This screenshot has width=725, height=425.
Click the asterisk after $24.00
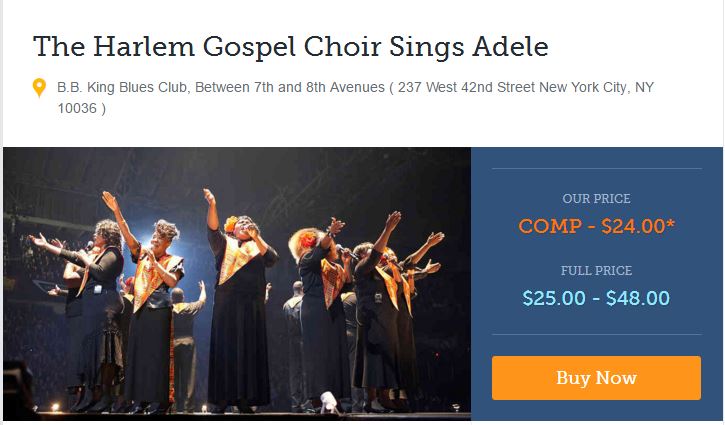[670, 224]
